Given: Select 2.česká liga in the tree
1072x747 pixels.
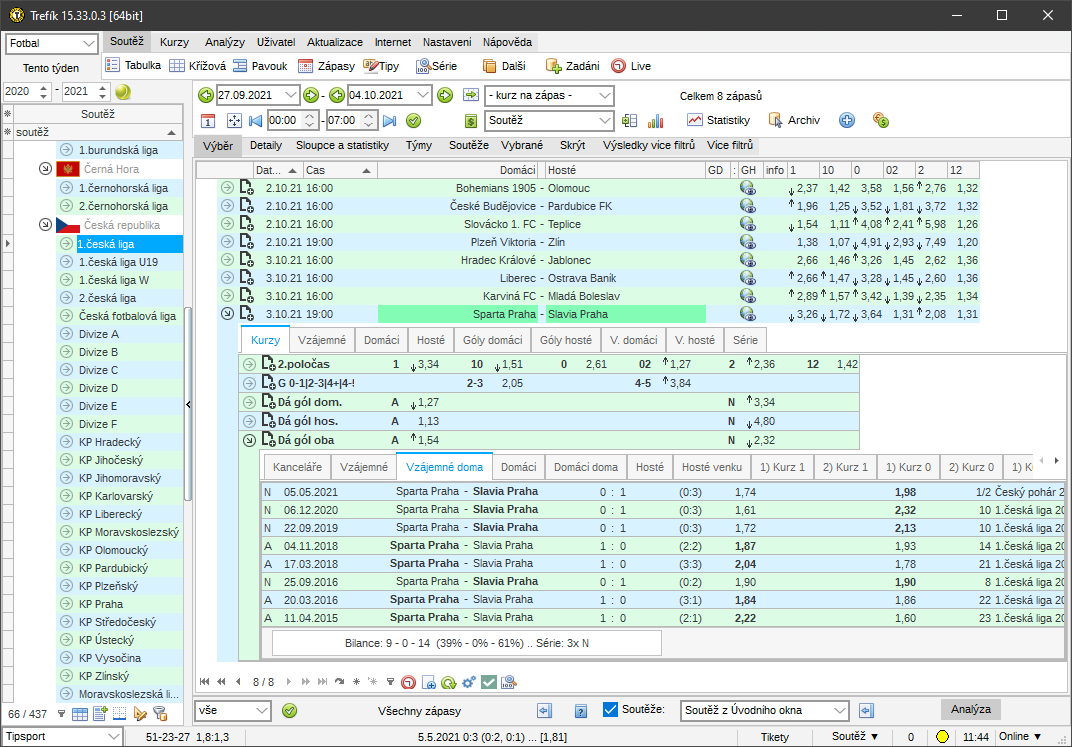Looking at the screenshot, I should coord(107,298).
